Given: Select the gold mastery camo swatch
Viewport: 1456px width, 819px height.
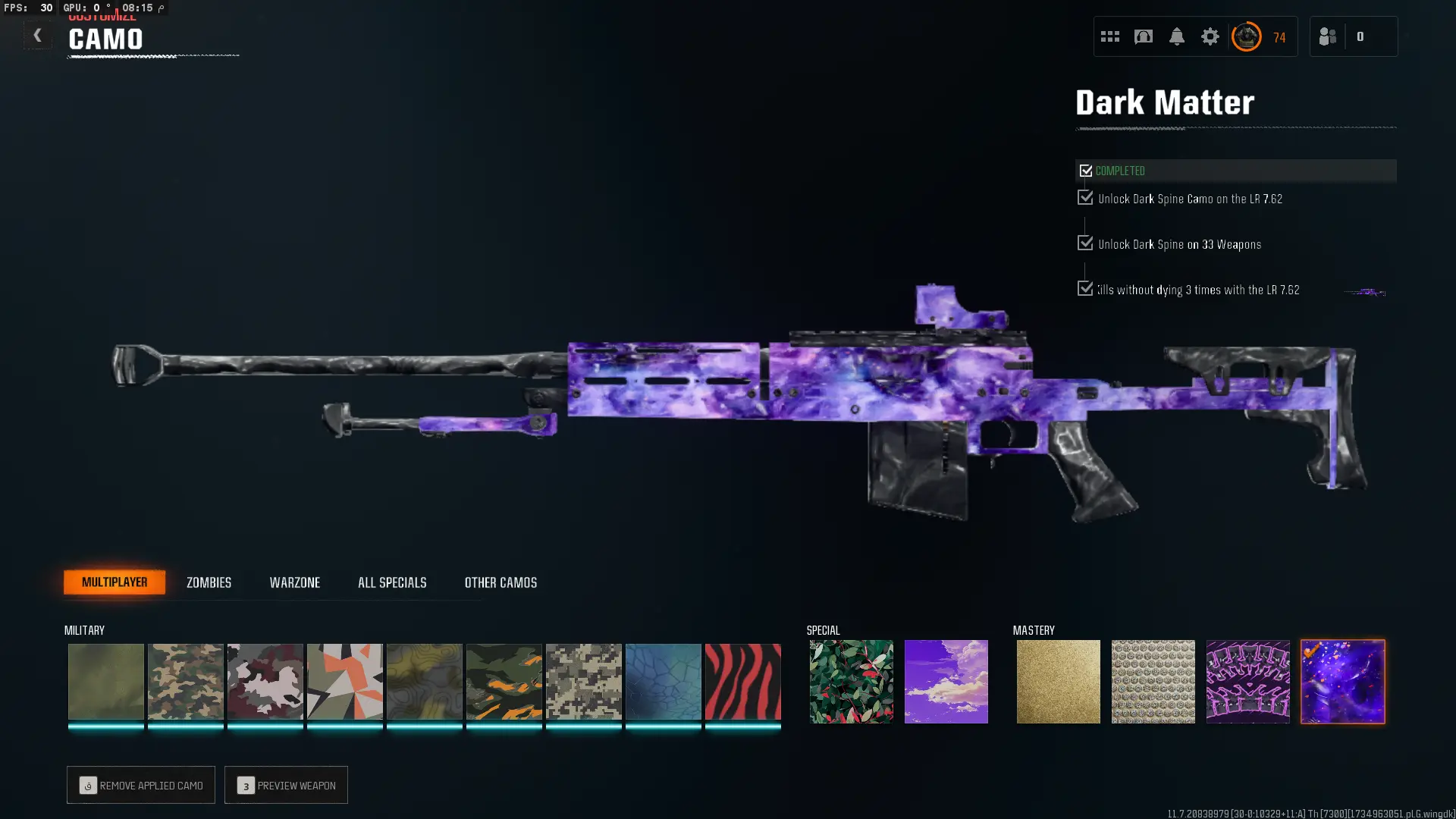Looking at the screenshot, I should point(1058,681).
